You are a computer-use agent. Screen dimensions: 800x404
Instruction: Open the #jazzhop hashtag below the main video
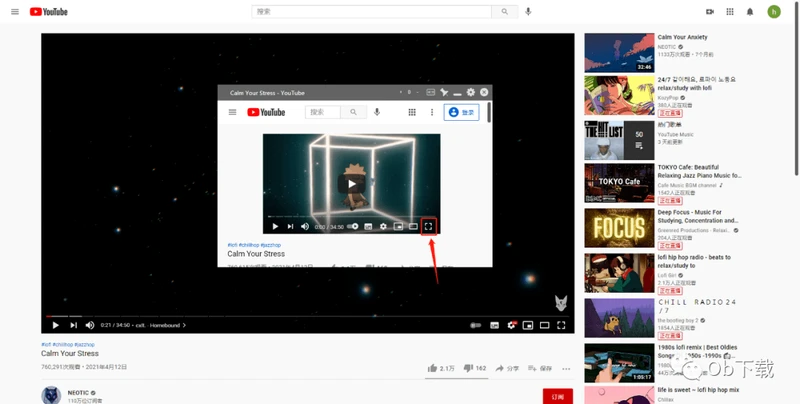[x=84, y=345]
